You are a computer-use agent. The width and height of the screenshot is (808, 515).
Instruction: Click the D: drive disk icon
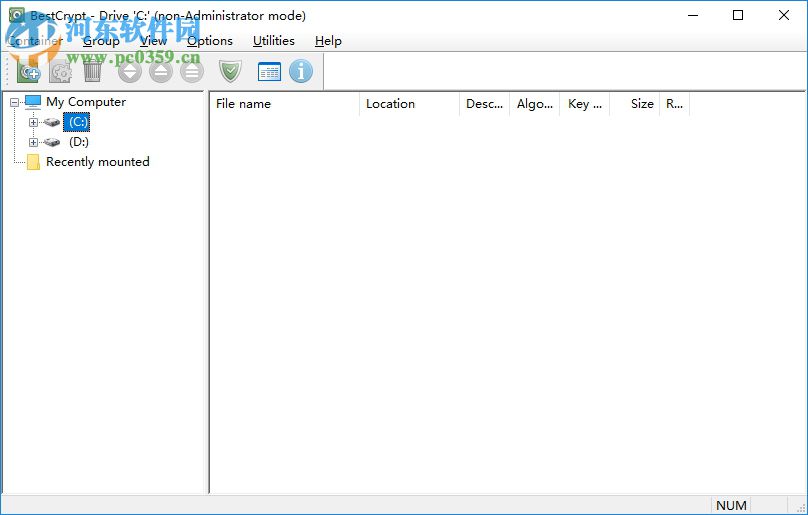coord(52,142)
